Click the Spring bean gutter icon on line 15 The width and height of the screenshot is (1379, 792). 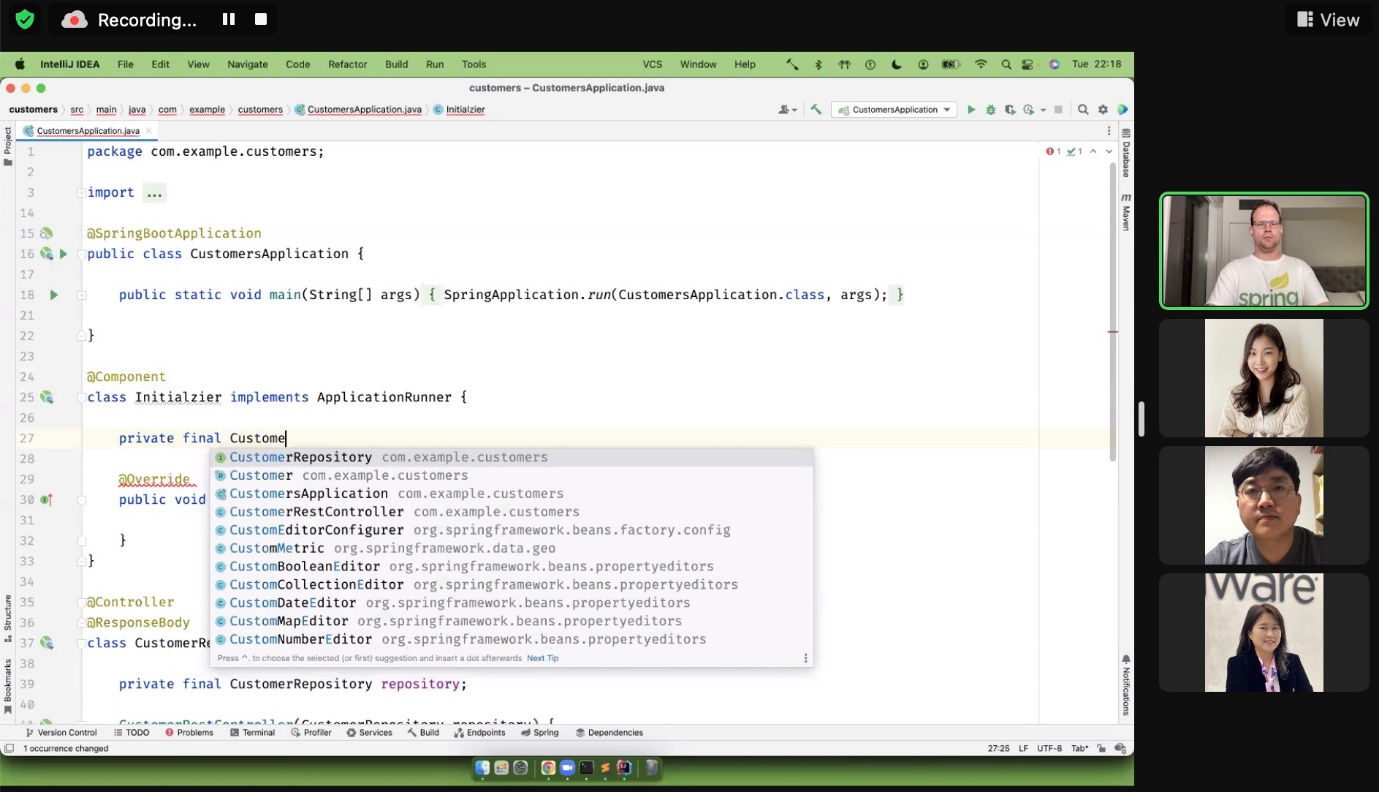pos(46,233)
